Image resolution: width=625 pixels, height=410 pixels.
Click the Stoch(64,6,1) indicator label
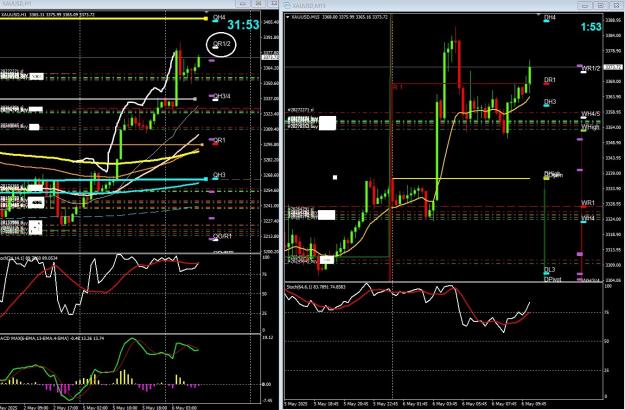coord(316,287)
